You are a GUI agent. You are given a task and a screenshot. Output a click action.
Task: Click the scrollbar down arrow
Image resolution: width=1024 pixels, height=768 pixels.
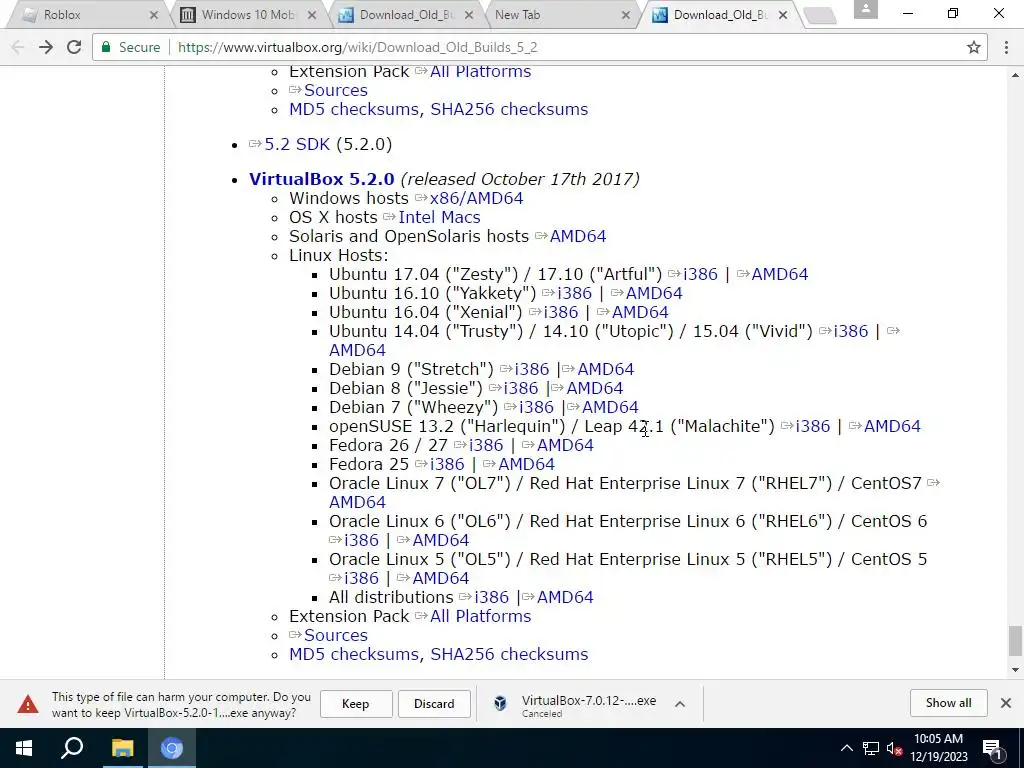1014,669
